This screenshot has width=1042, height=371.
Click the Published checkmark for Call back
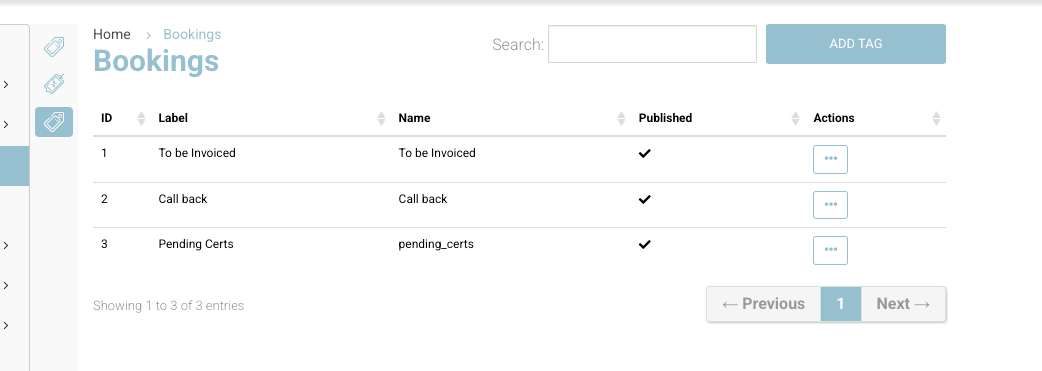(x=645, y=199)
